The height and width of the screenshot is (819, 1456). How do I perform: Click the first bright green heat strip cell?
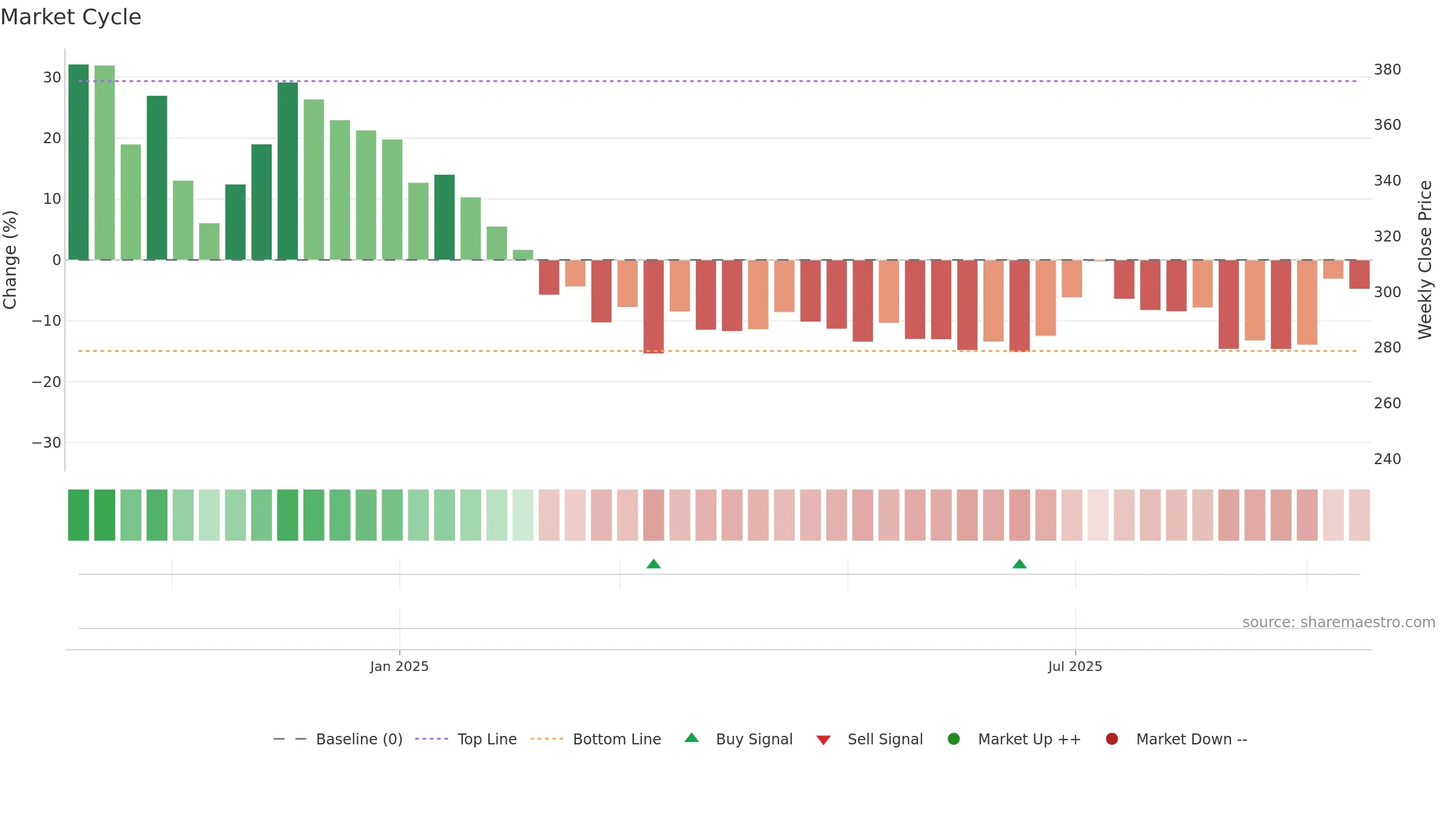coord(78,515)
